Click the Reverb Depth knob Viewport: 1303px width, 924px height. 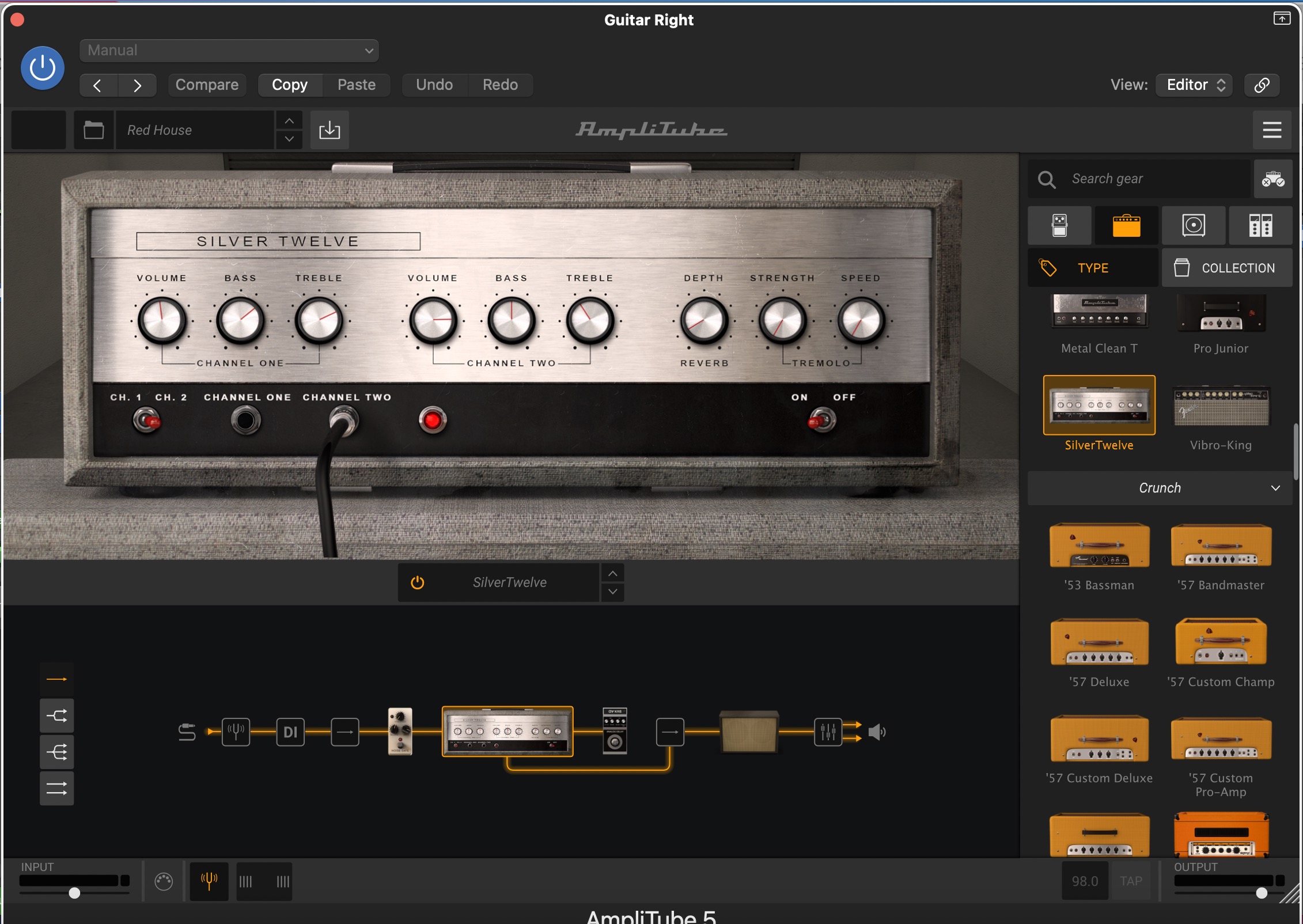[704, 320]
